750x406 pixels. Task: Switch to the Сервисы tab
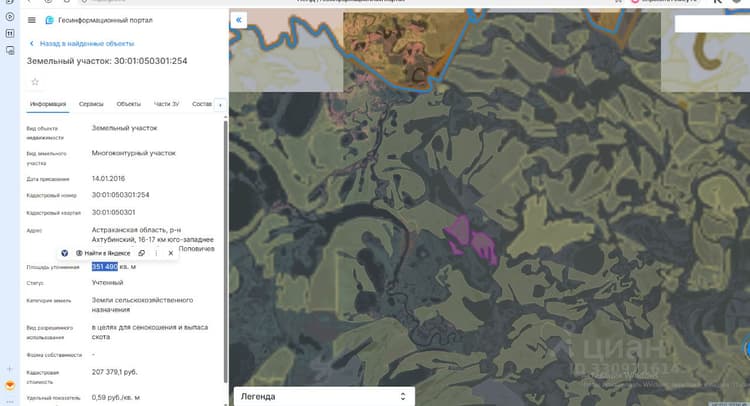[91, 104]
